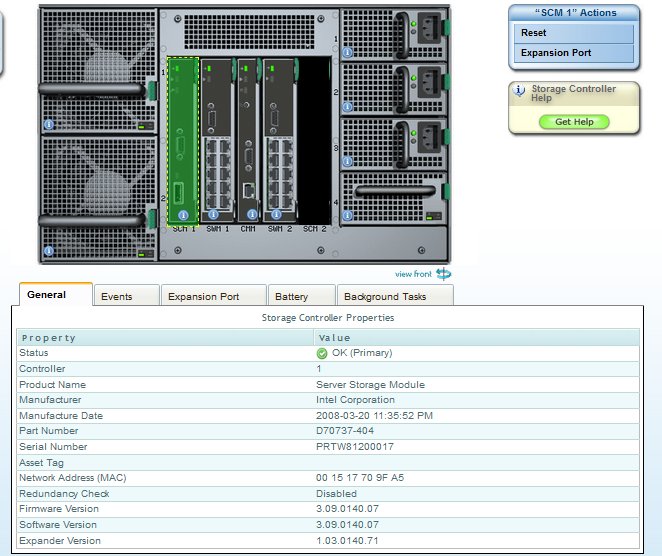This screenshot has width=662, height=556.
Task: Click the upper fan module info icon
Action: [48, 125]
